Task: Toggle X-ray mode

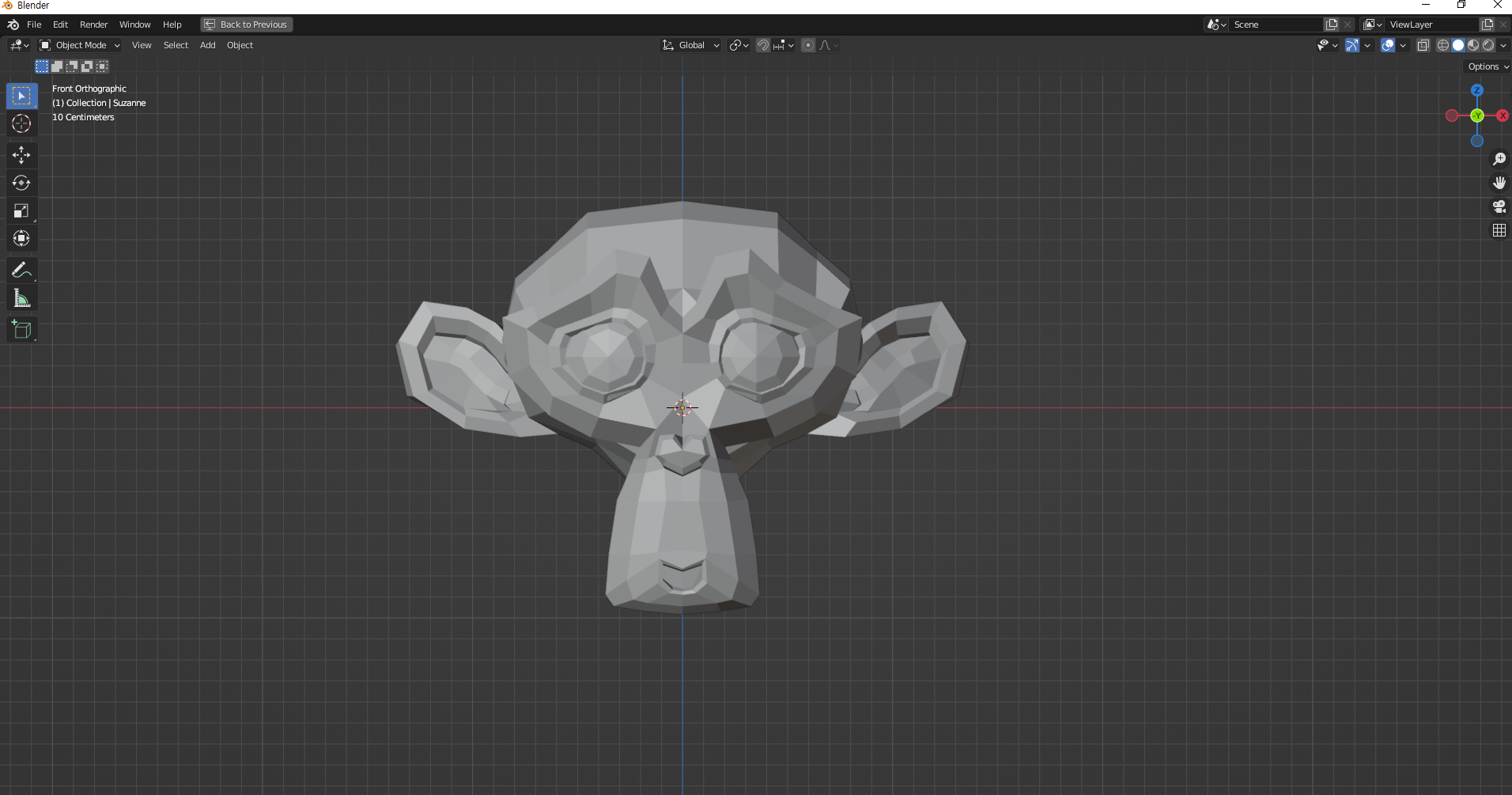Action: pyautogui.click(x=1423, y=45)
